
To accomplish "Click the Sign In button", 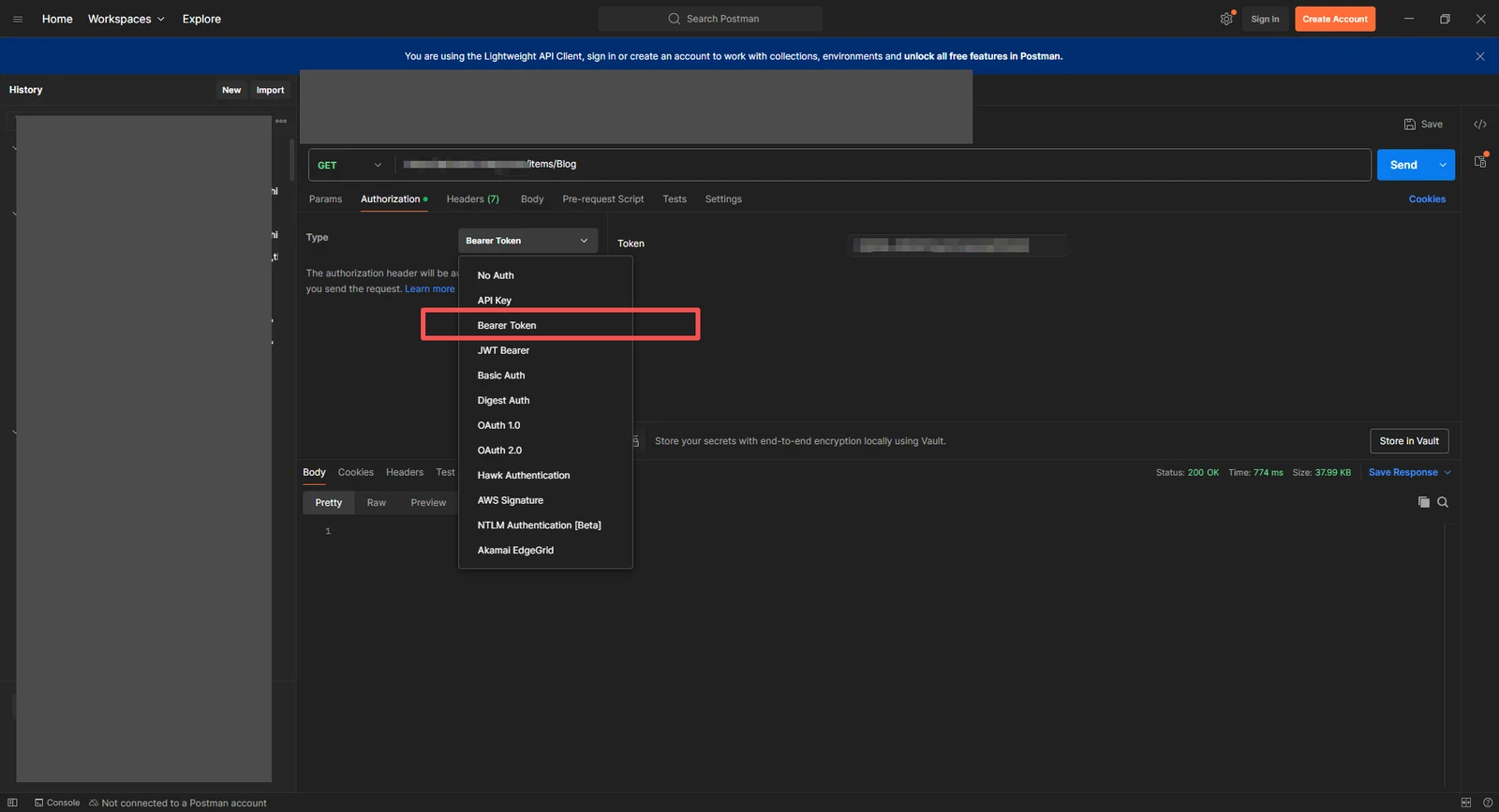I will coord(1265,19).
